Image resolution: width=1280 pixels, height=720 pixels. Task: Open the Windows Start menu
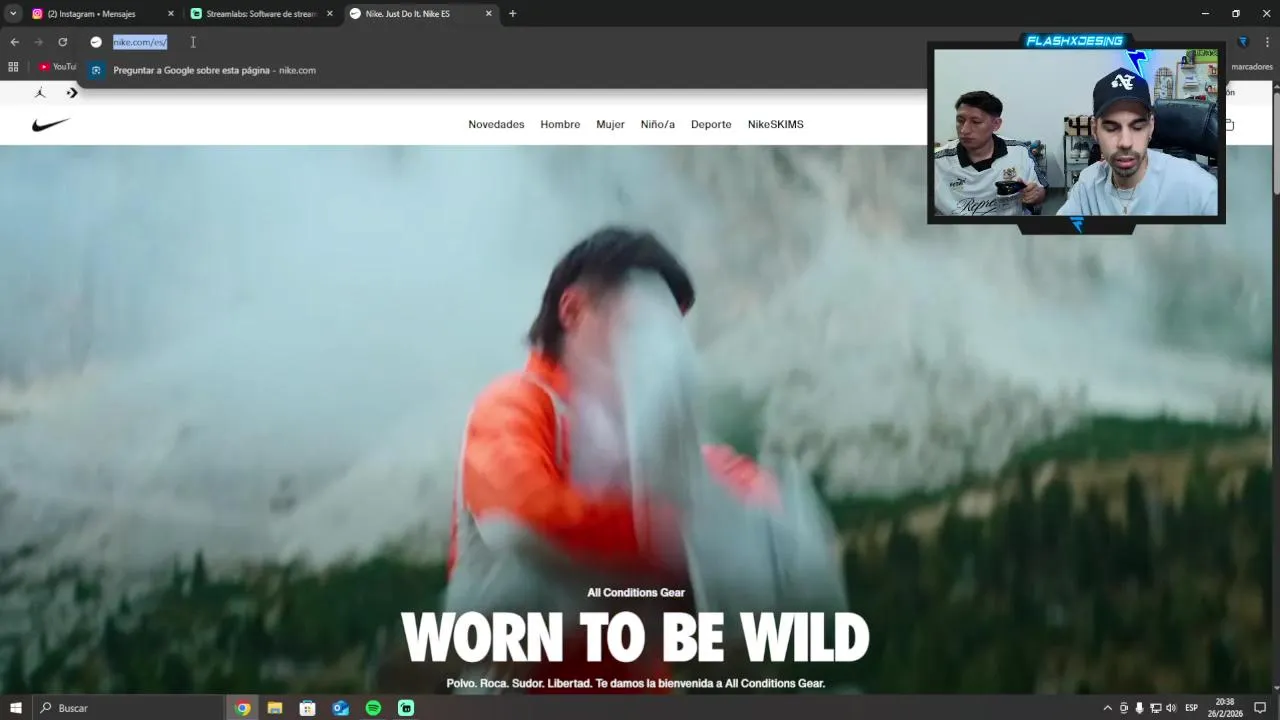coord(15,708)
